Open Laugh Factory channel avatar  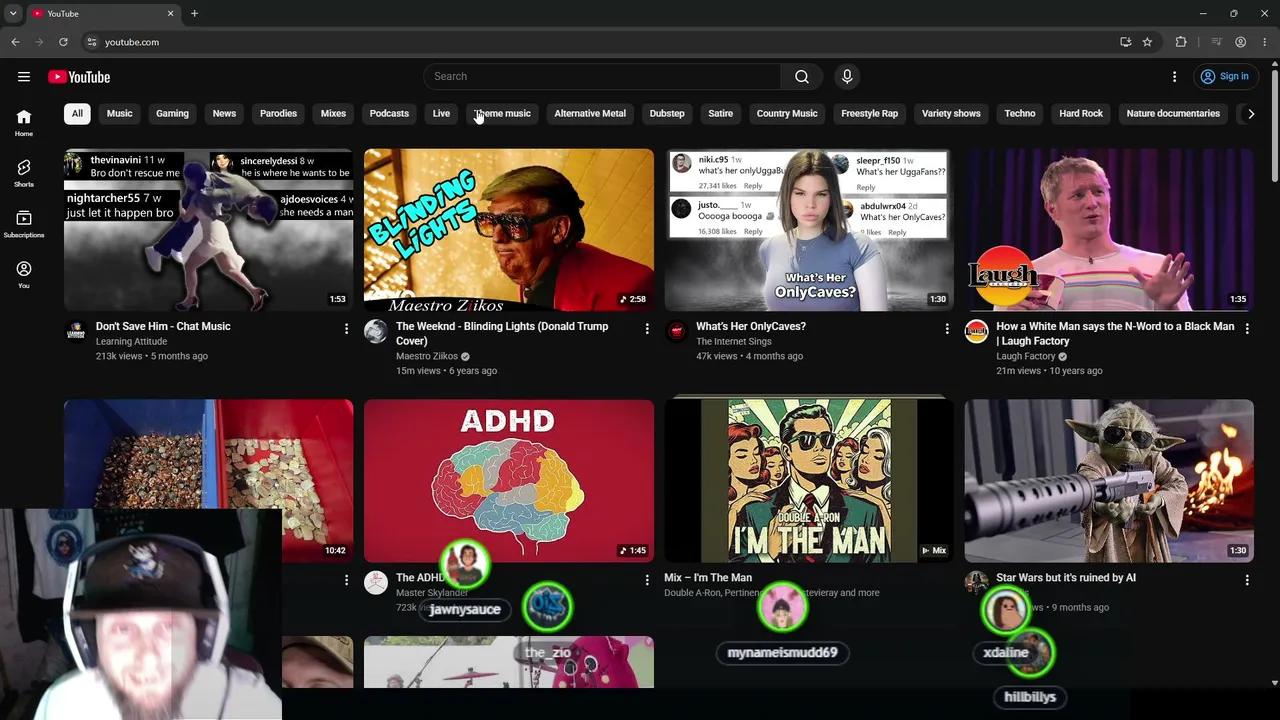tap(976, 331)
